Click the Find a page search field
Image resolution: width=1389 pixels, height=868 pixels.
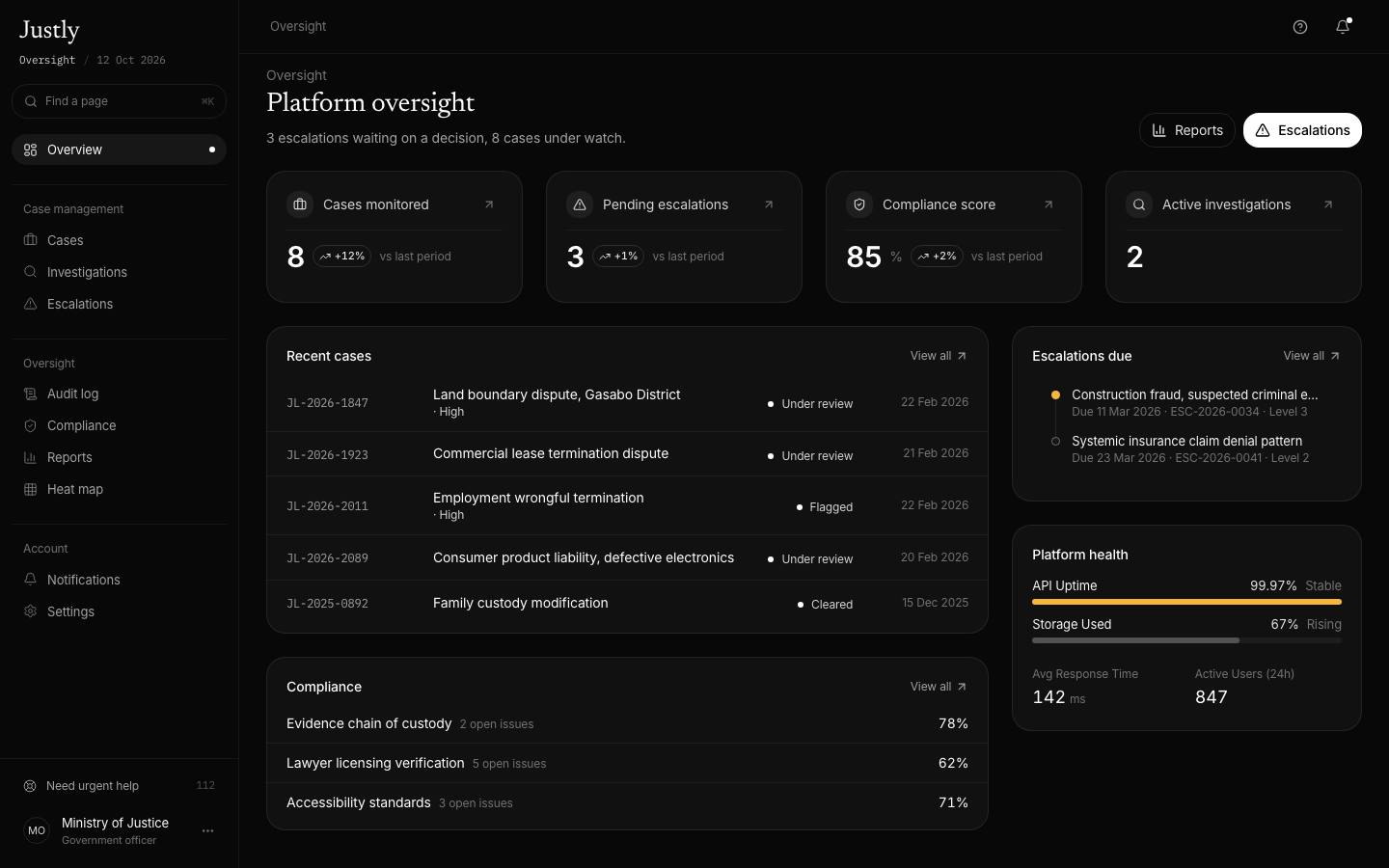(x=119, y=101)
